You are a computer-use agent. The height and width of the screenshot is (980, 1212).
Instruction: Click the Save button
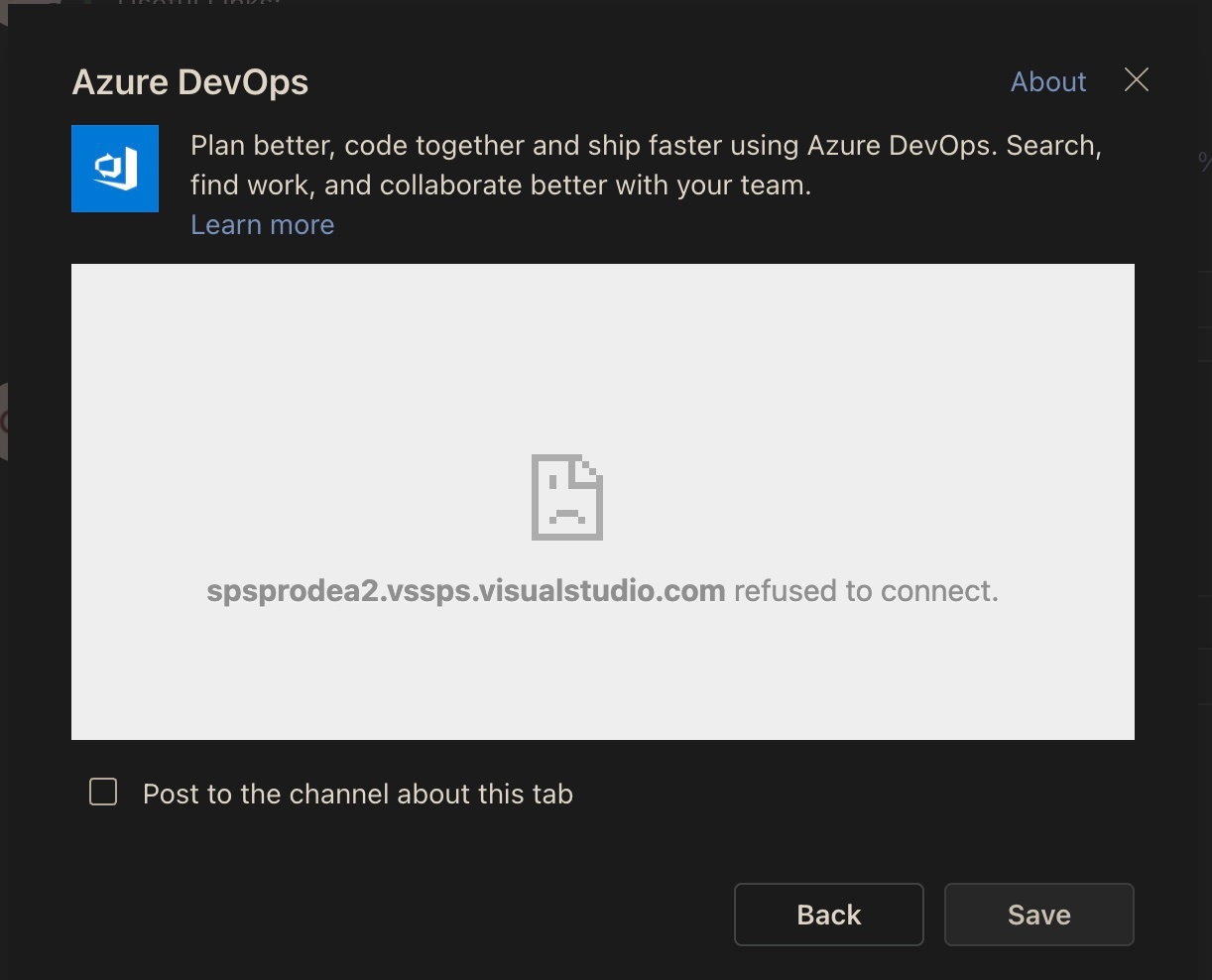pyautogui.click(x=1039, y=915)
